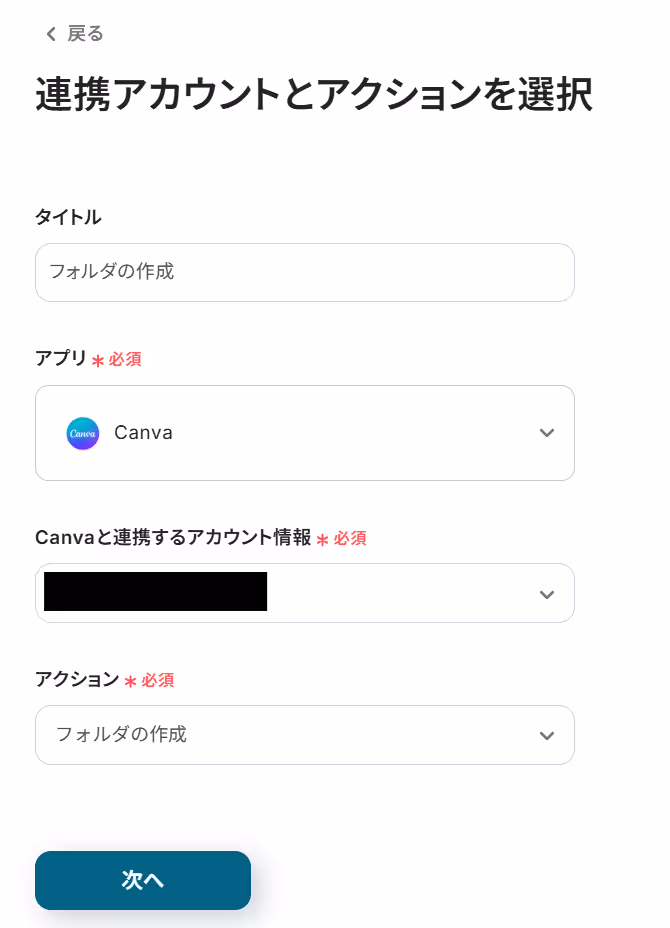Click empty area inside the app selector box
The image size is (670, 928).
coord(355,433)
